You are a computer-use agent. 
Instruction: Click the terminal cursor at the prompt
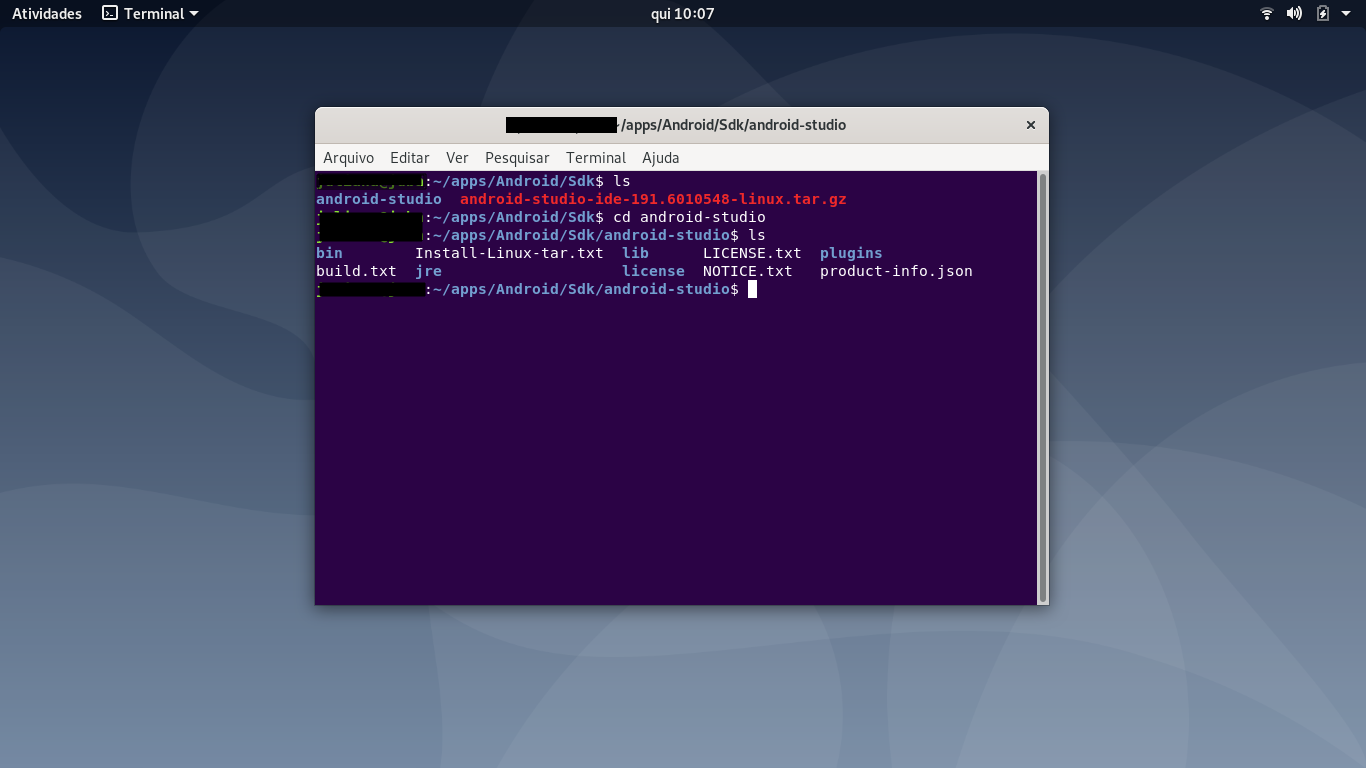752,289
